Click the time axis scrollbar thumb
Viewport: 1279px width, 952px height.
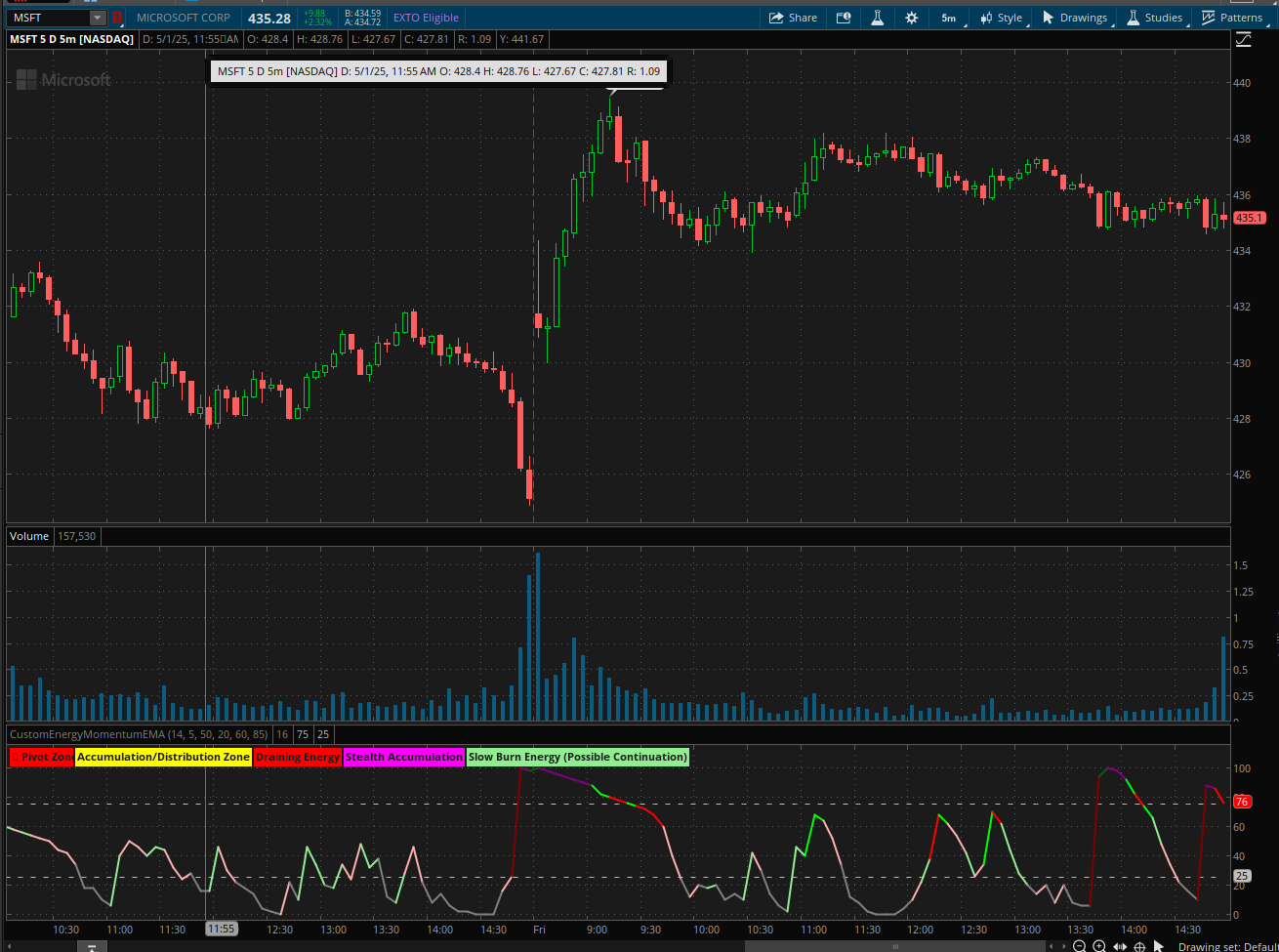pyautogui.click(x=895, y=946)
